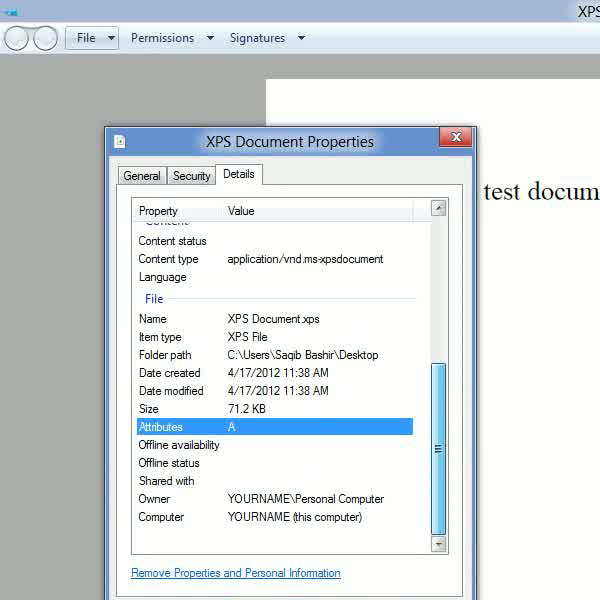Close the XPS Document Properties dialog
This screenshot has width=600, height=600.
(x=456, y=137)
